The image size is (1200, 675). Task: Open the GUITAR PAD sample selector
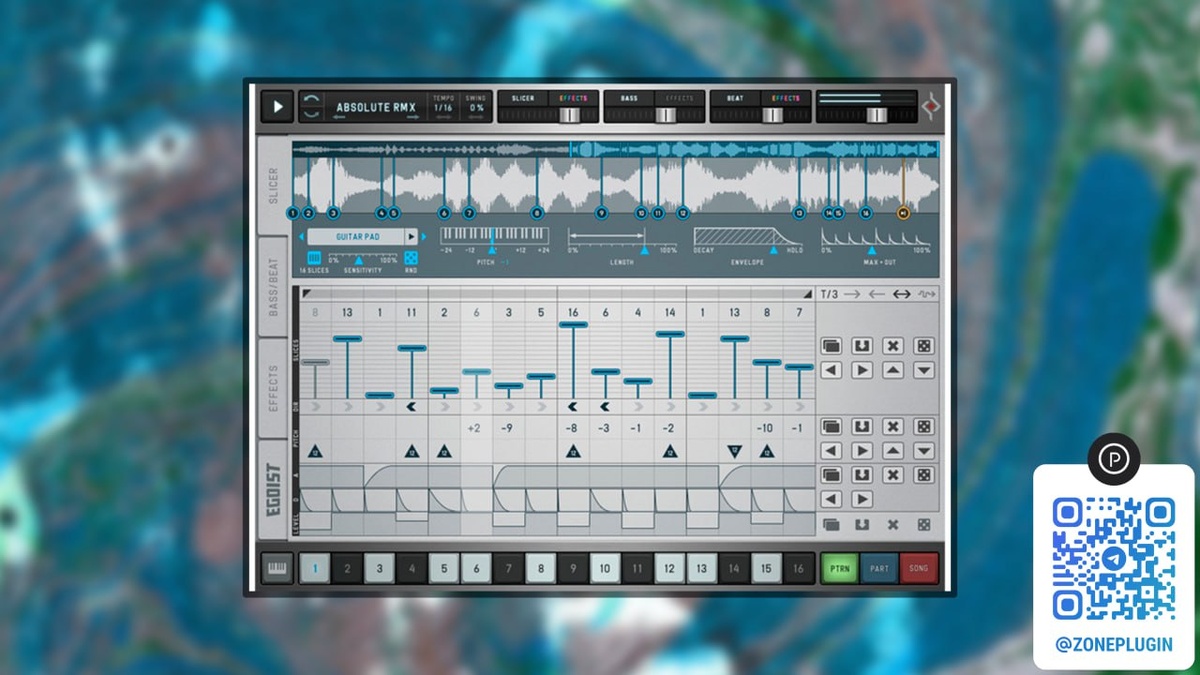click(x=355, y=237)
